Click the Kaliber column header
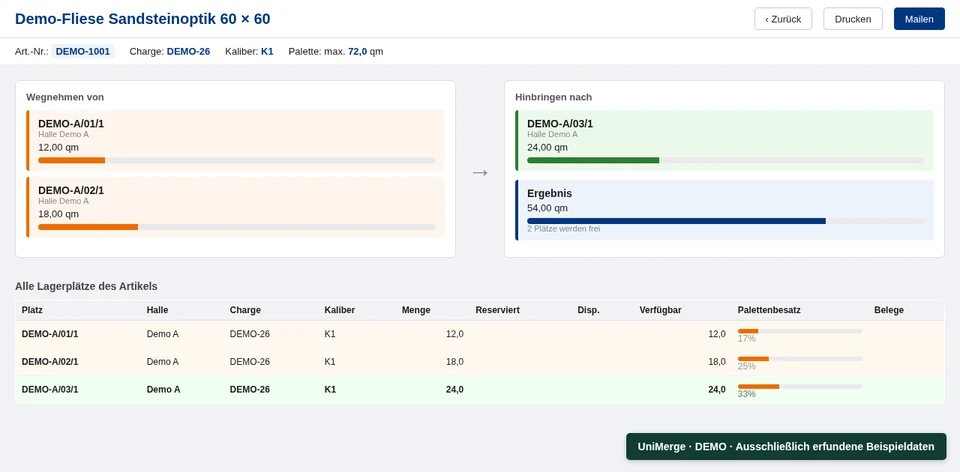The image size is (960, 472). click(339, 310)
